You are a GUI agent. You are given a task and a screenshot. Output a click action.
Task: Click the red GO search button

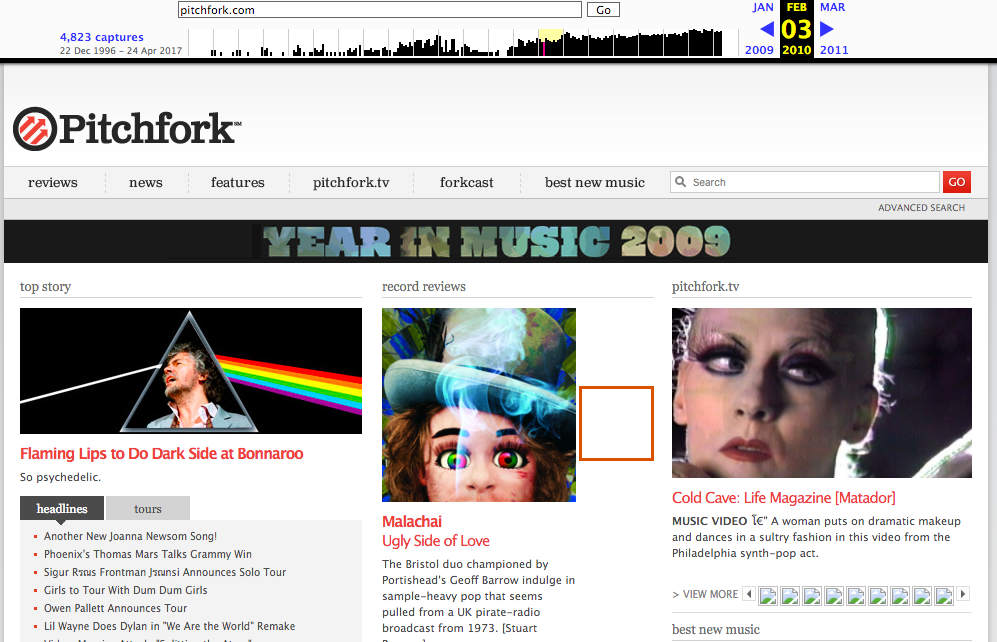[x=957, y=182]
